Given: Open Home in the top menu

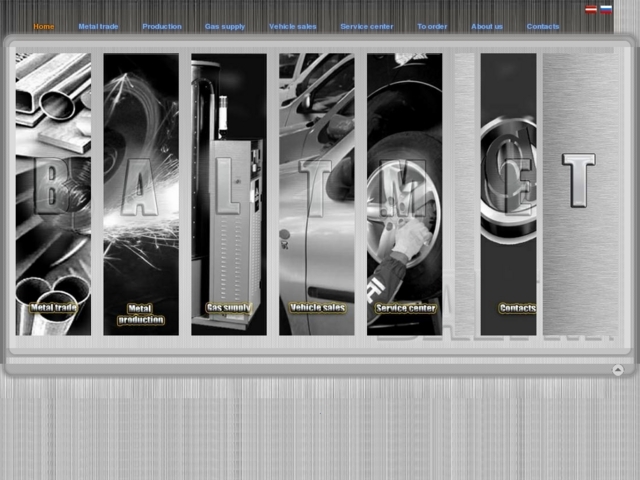Looking at the screenshot, I should (44, 27).
